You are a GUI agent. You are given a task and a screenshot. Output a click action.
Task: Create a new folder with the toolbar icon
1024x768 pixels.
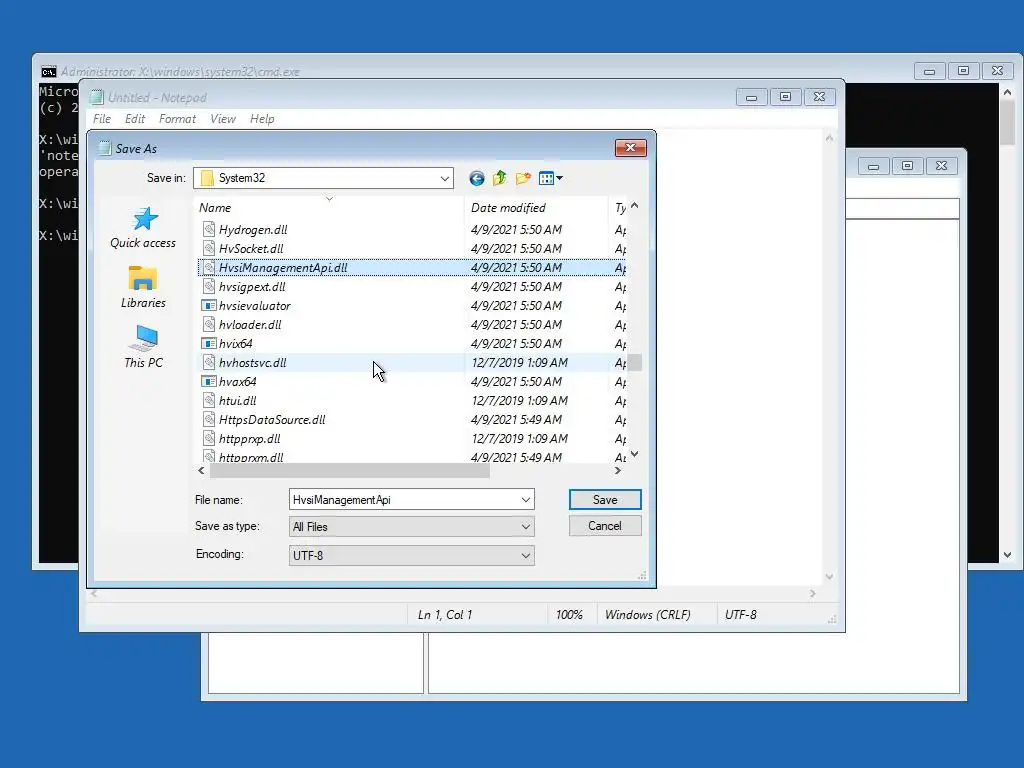(523, 178)
